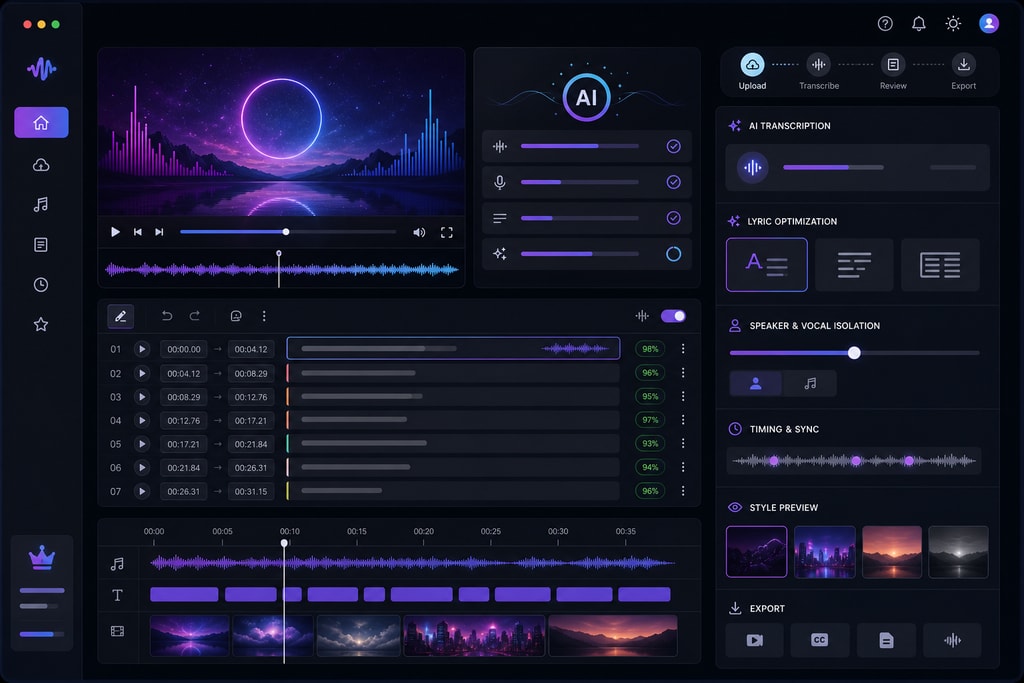The height and width of the screenshot is (683, 1024).
Task: Toggle the light/dark theme sun icon
Action: coord(953,24)
